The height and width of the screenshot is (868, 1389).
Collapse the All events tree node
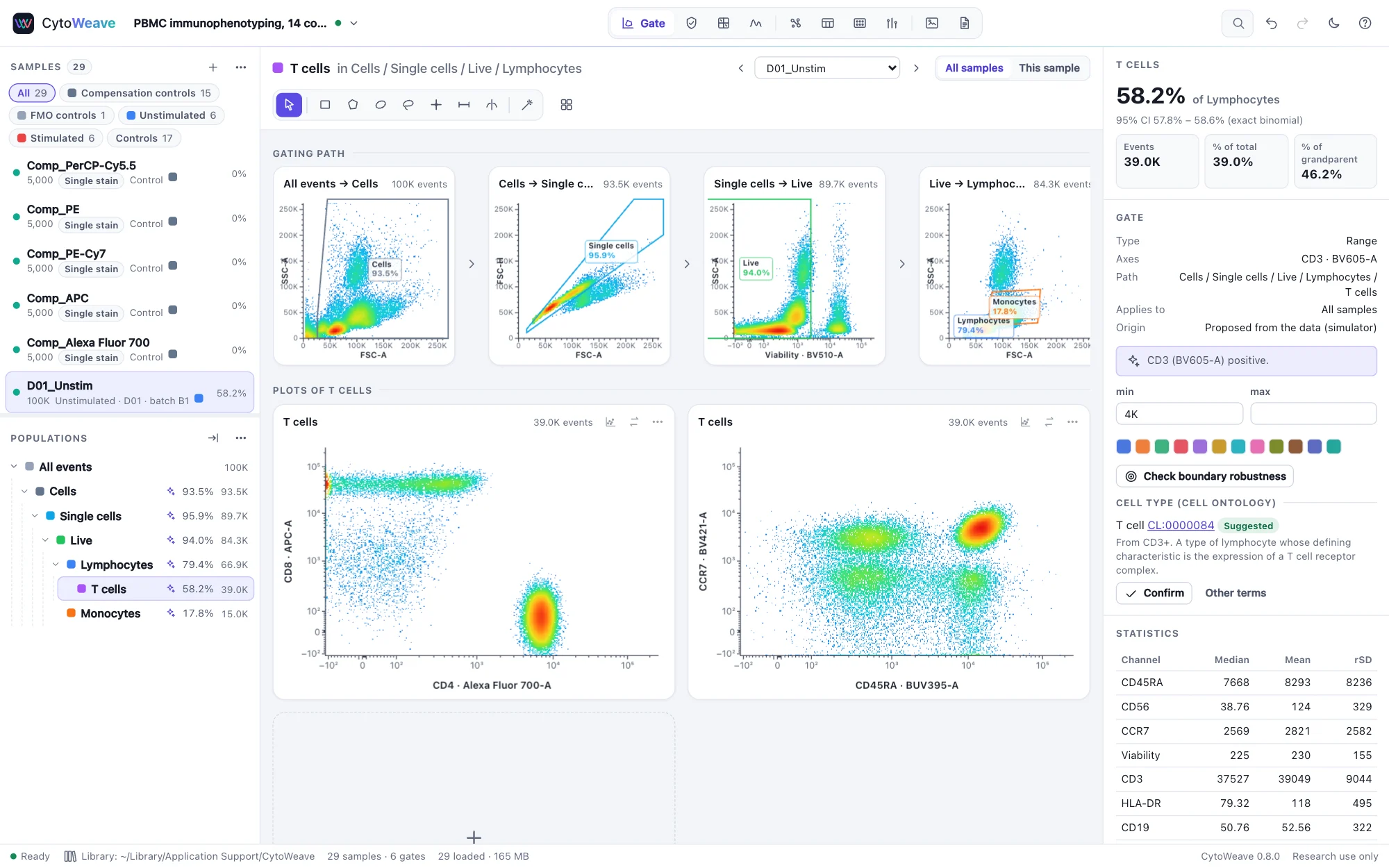point(14,467)
